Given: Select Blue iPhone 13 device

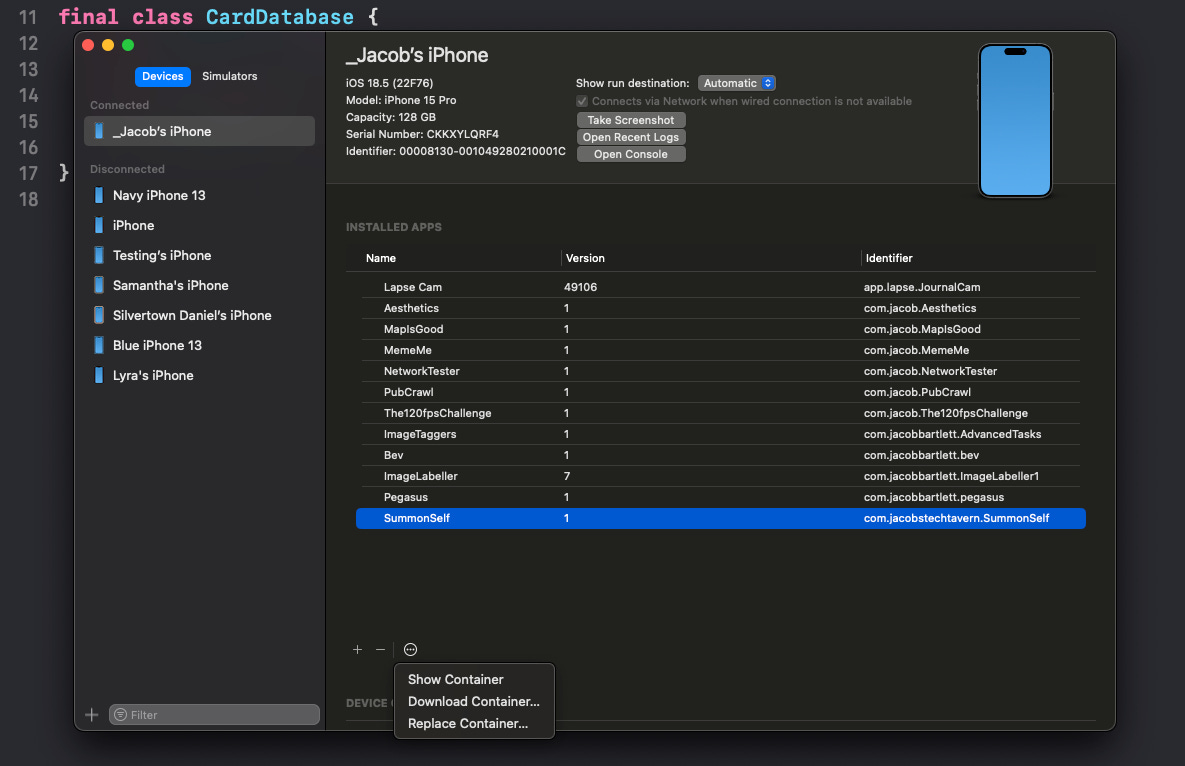Looking at the screenshot, I should (x=200, y=345).
